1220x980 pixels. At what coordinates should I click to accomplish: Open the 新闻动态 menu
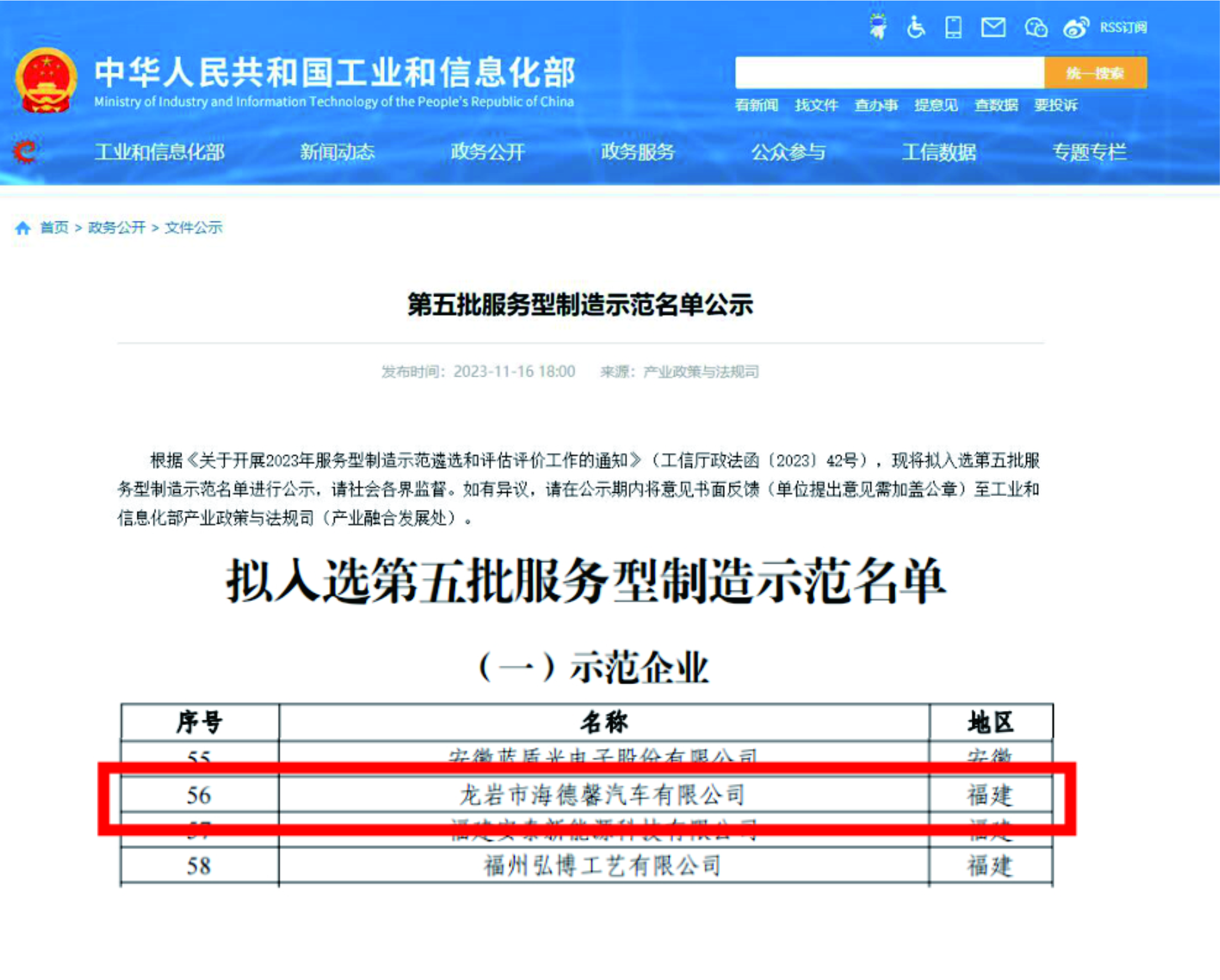tap(337, 151)
